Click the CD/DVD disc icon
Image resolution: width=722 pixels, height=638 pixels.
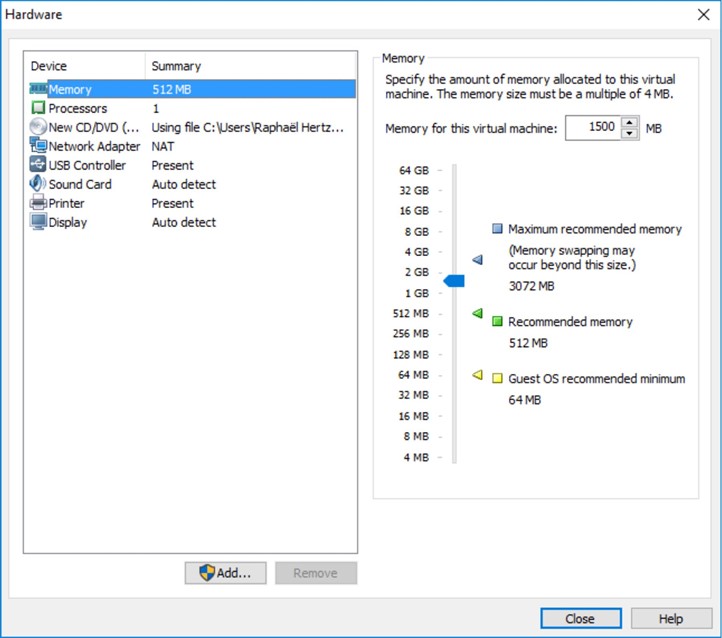pos(38,127)
